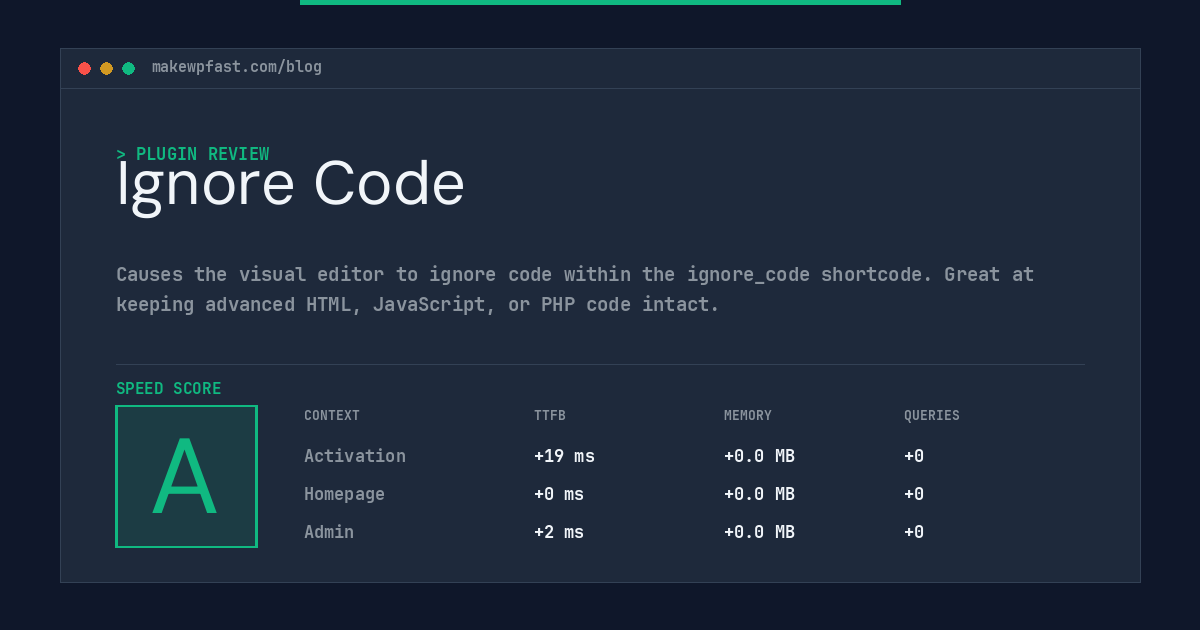Screen dimensions: 1200x630
Task: Click the yellow window dot
Action: coord(106,68)
